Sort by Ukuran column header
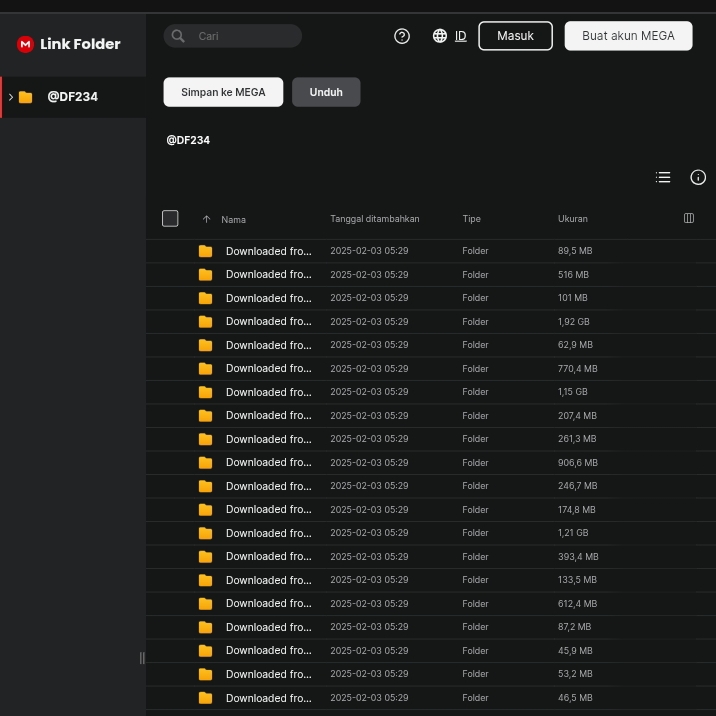This screenshot has width=716, height=716. pos(572,219)
